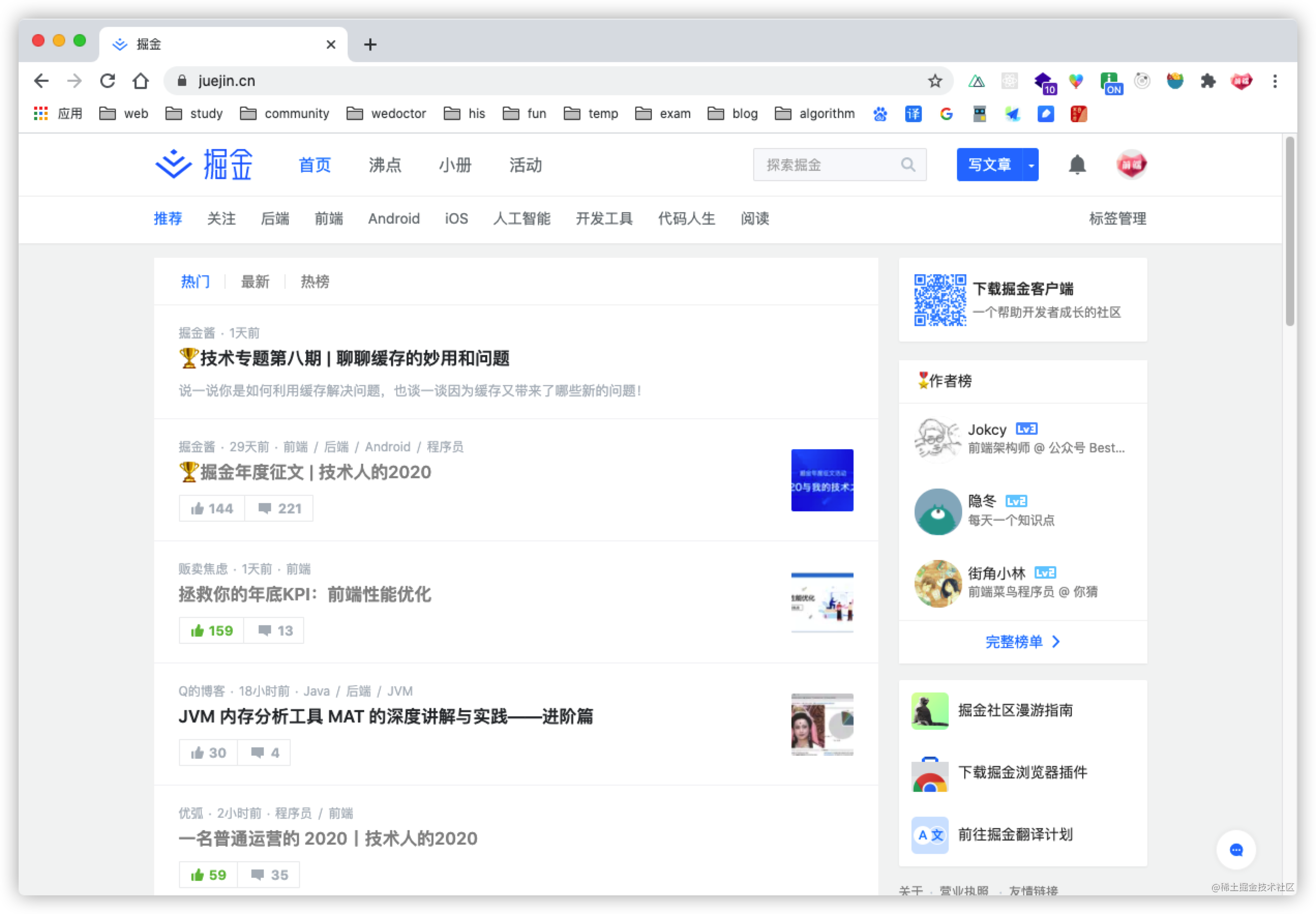The image size is (1316, 914).
Task: Open 隐冬's author avatar
Action: point(938,511)
